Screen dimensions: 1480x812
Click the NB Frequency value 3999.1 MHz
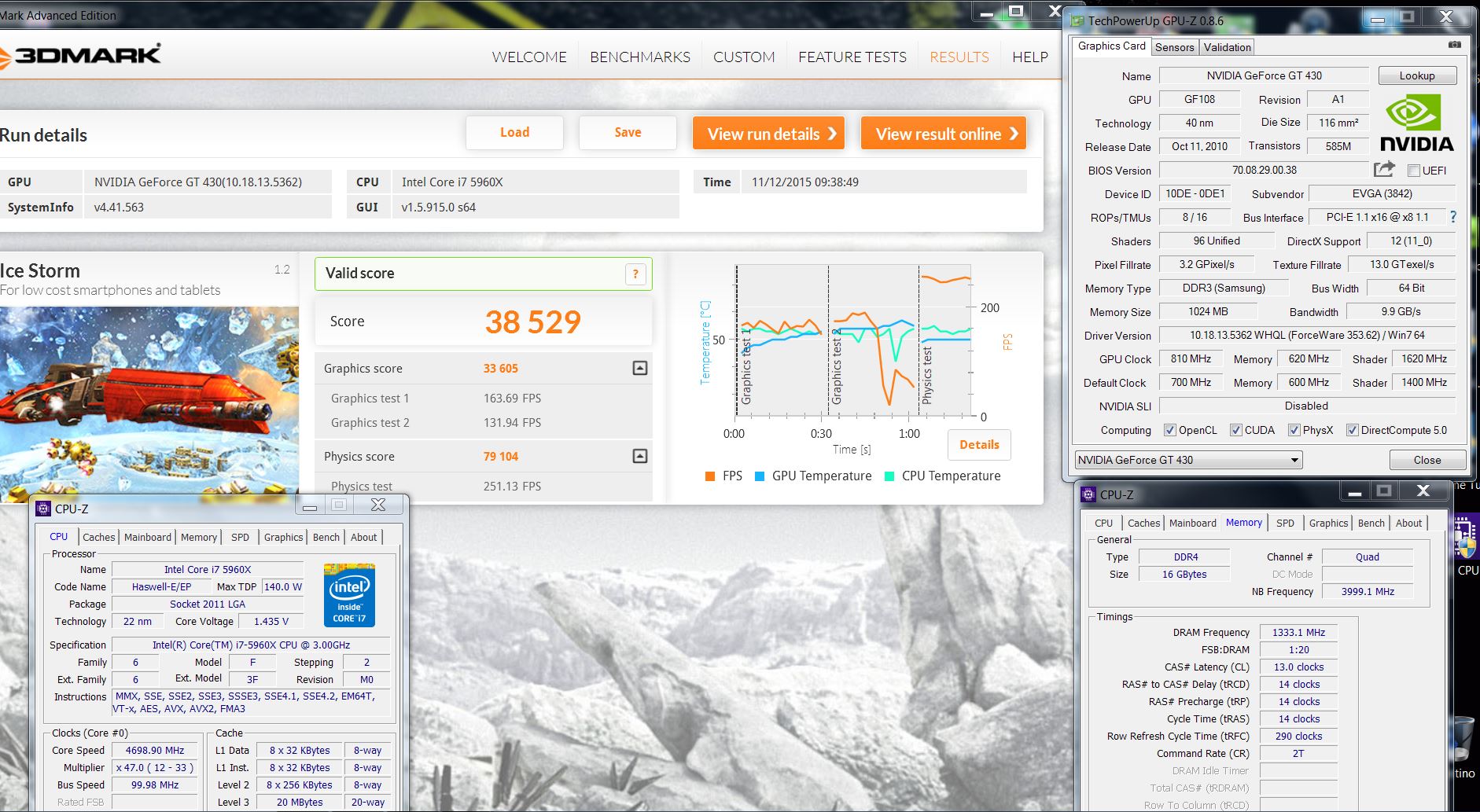1368,592
